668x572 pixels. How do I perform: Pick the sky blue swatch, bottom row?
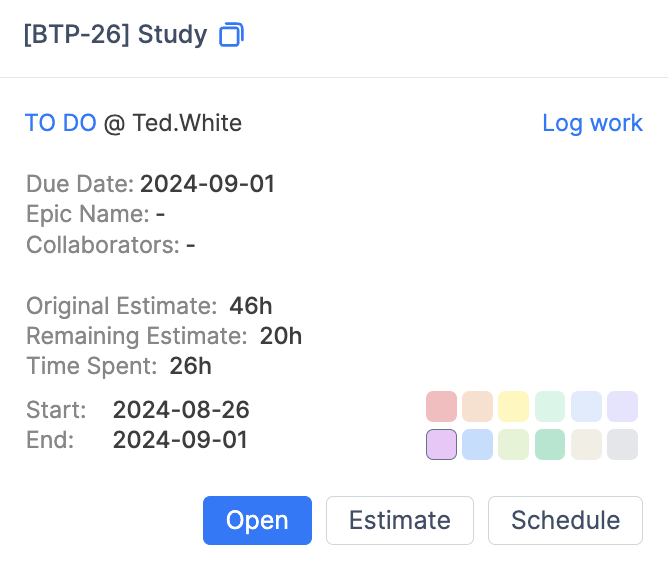477,444
